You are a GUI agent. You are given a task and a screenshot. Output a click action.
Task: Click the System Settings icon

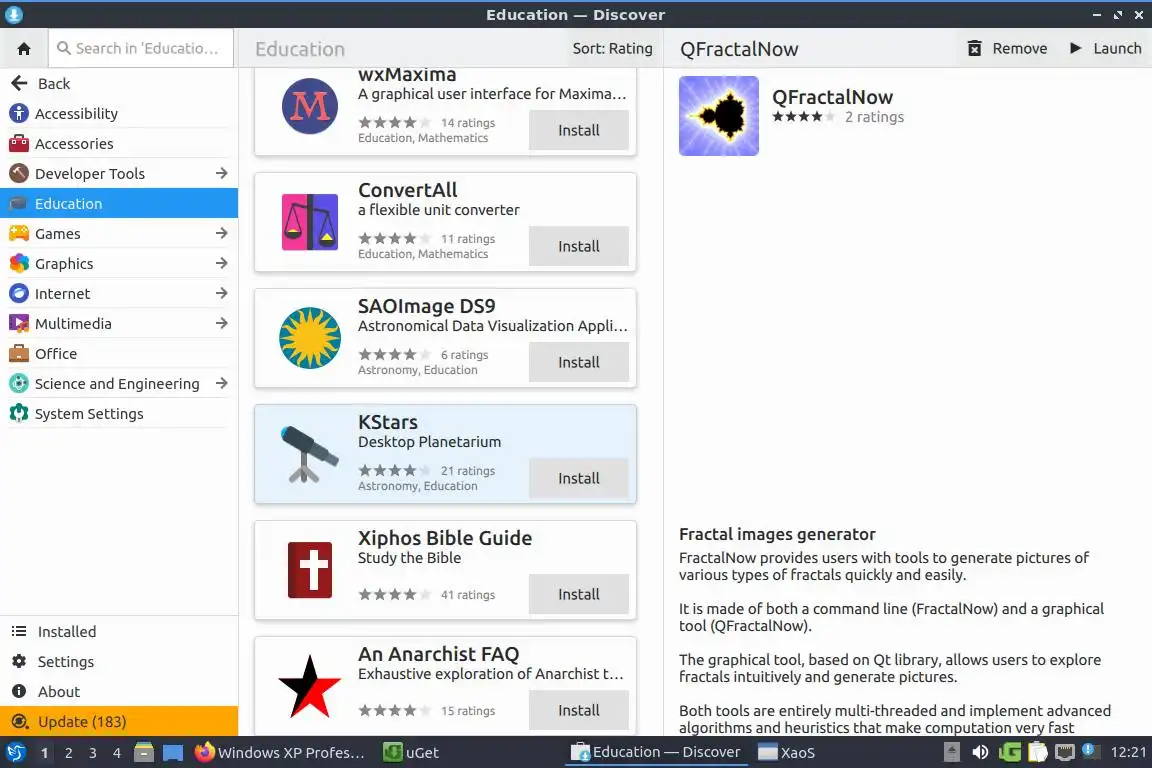18,414
